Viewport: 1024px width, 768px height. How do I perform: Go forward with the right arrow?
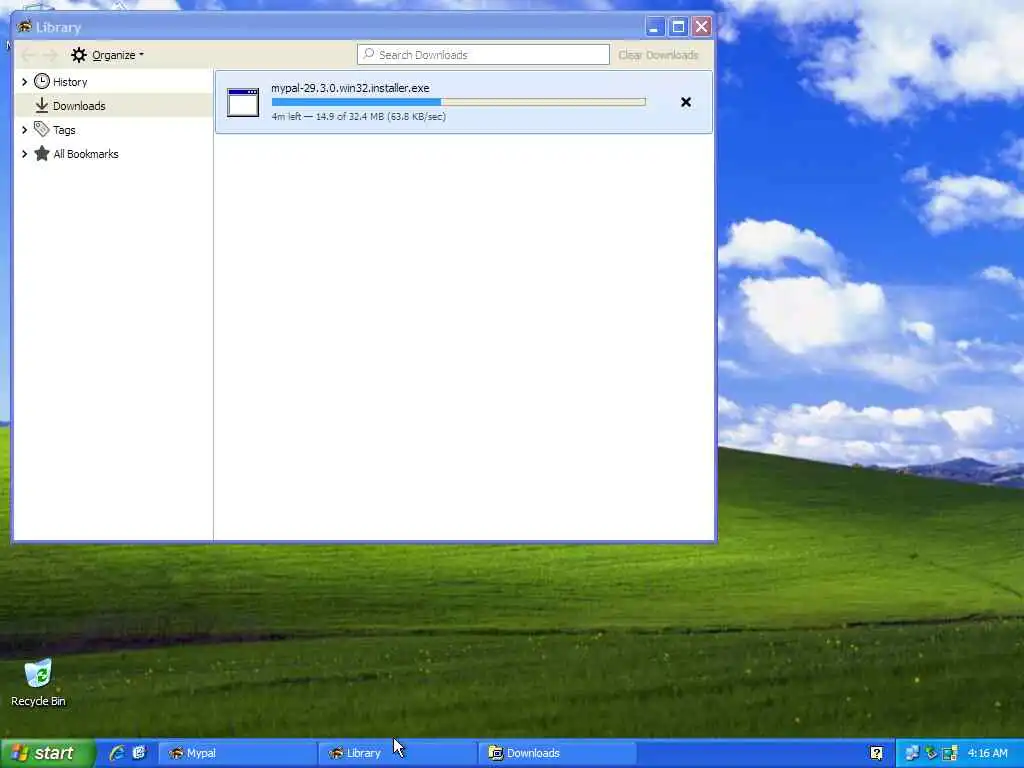(51, 55)
